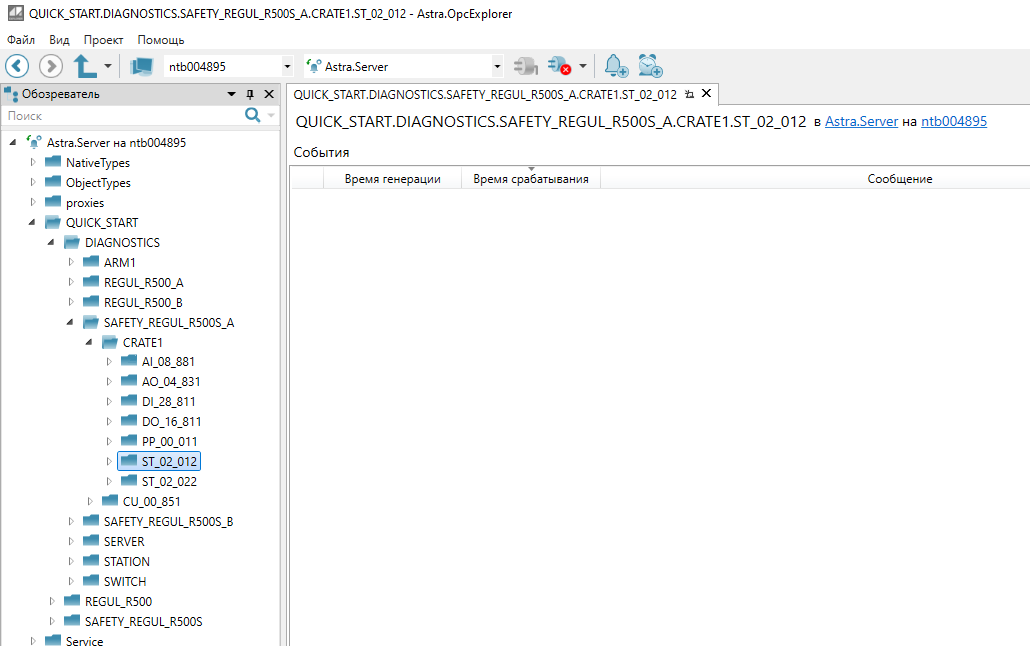1030x646 pixels.
Task: Expand the REGUL_R500_A tree node
Action: coord(71,282)
